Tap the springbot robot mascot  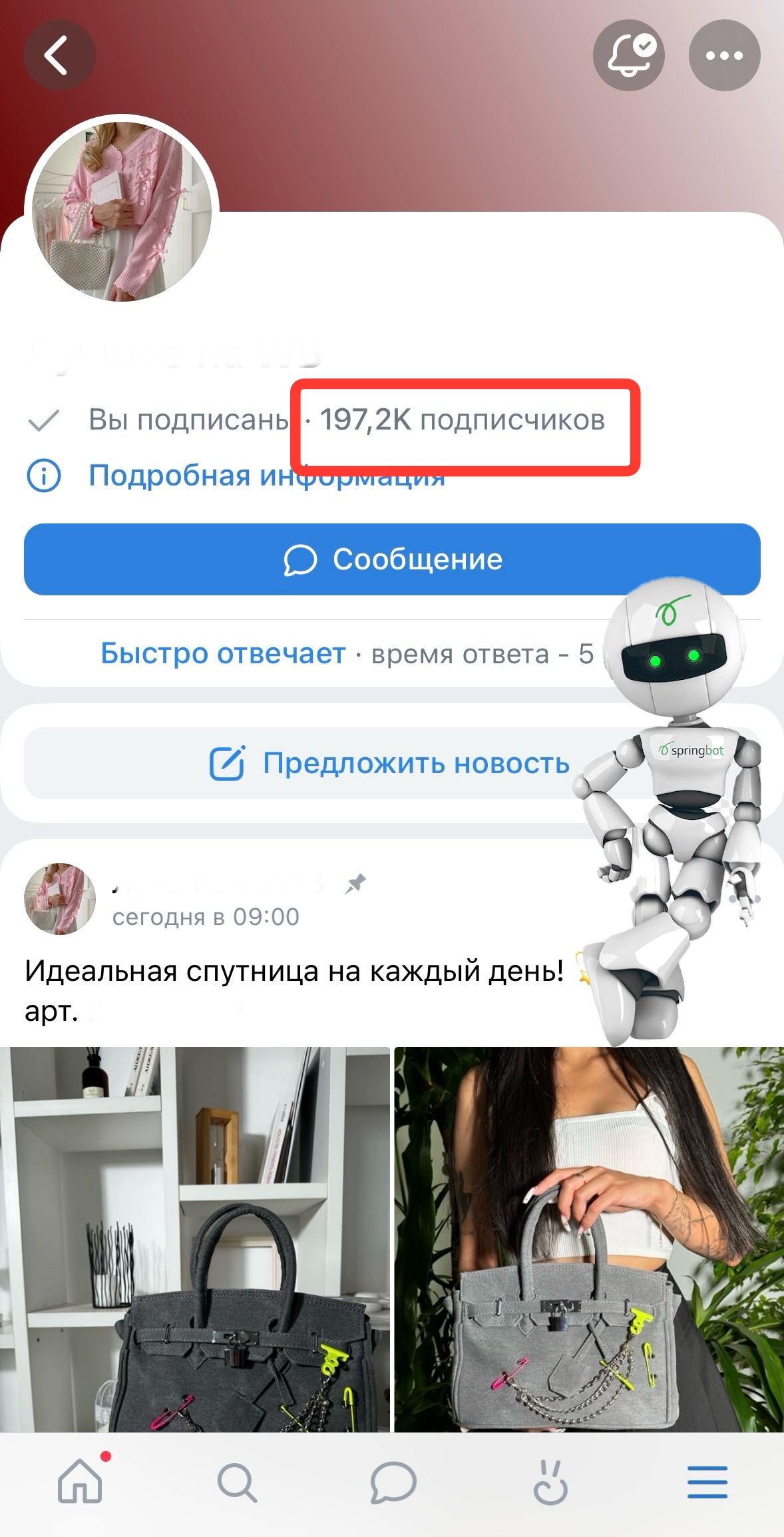pos(668,809)
